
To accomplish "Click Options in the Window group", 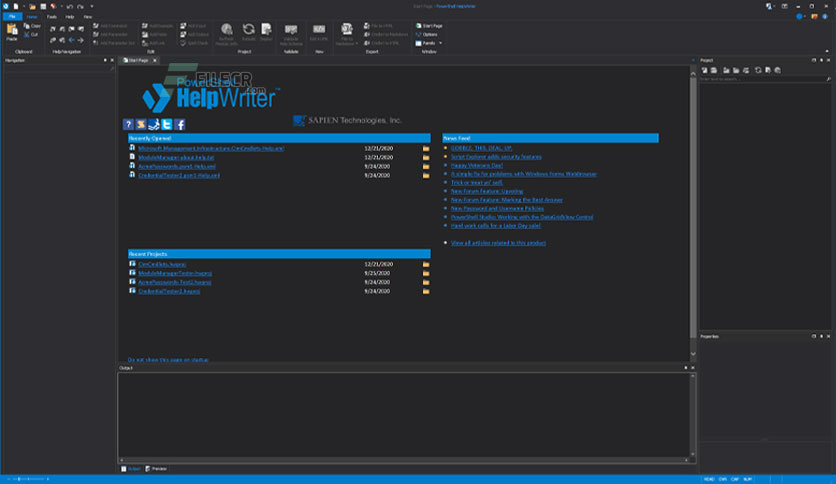I will pyautogui.click(x=427, y=34).
